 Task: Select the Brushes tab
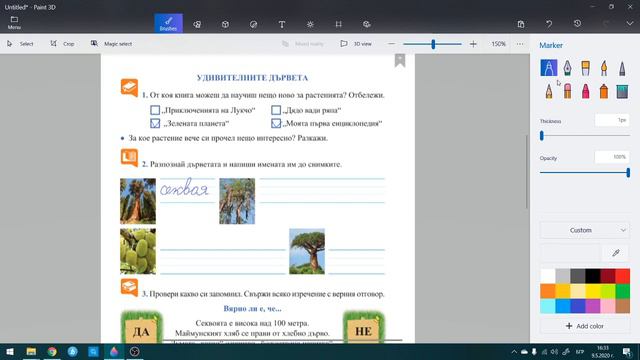coord(168,23)
